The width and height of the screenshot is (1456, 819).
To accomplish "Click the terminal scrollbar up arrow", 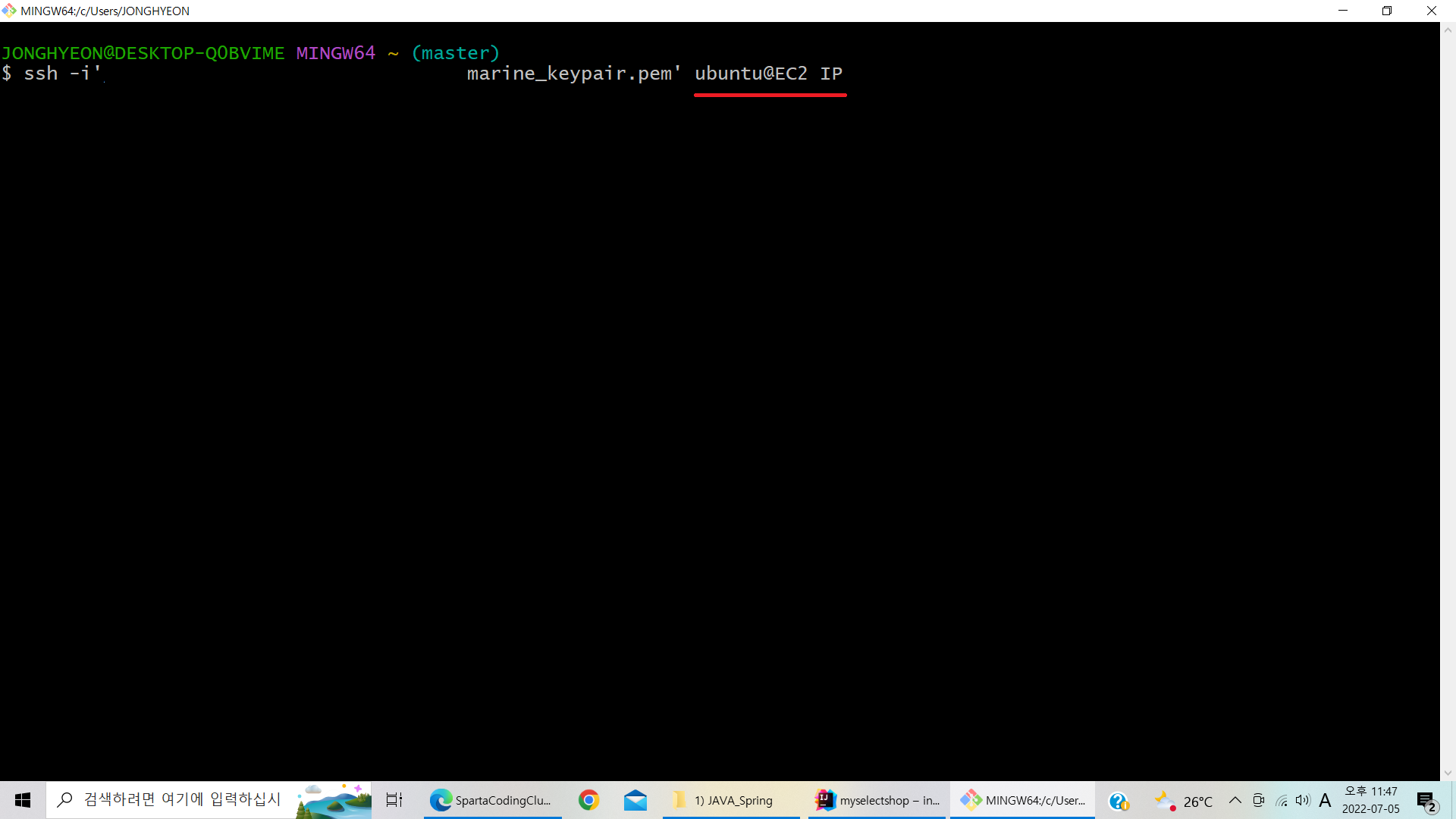I will [x=1448, y=30].
